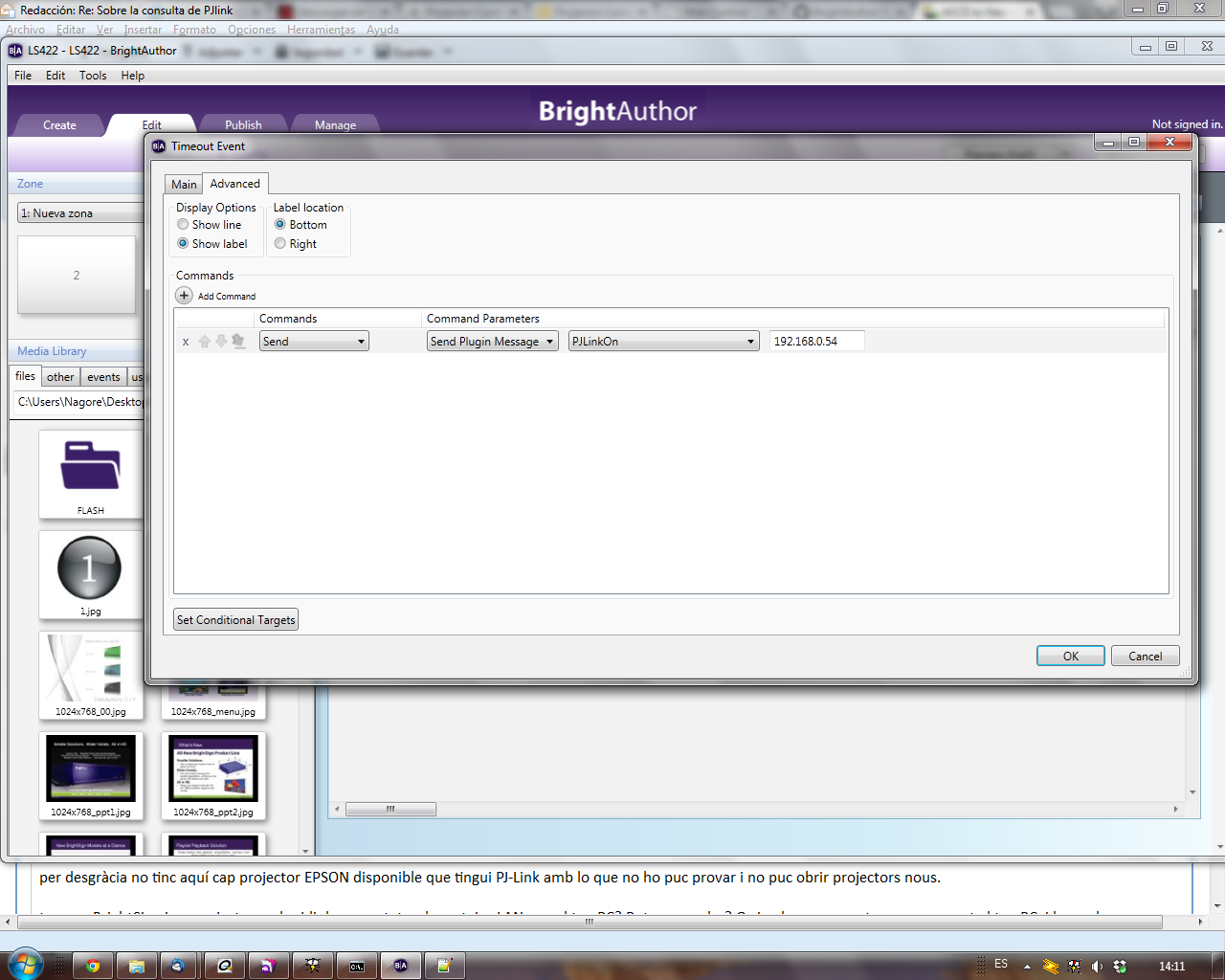
Task: Remove the Send command with x
Action: pos(186,342)
